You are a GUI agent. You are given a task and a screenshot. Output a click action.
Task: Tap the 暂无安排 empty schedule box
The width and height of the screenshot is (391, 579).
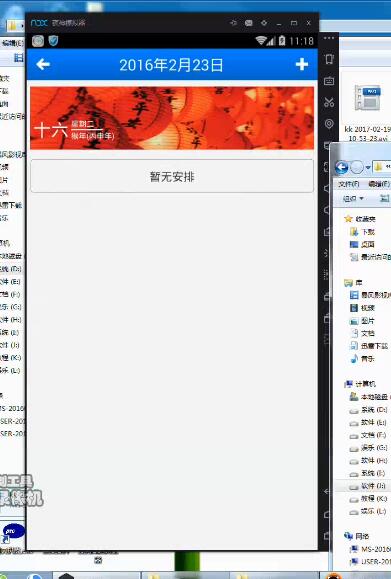pyautogui.click(x=172, y=176)
